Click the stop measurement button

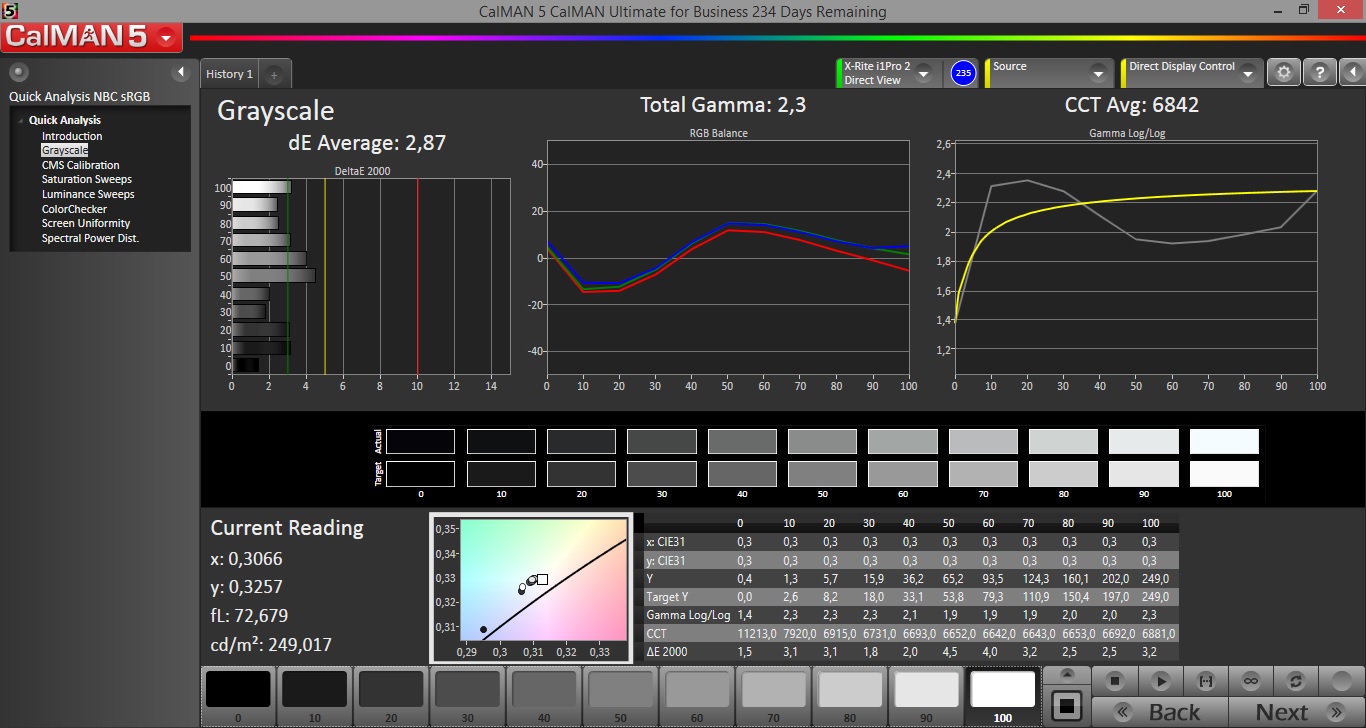[x=1116, y=680]
